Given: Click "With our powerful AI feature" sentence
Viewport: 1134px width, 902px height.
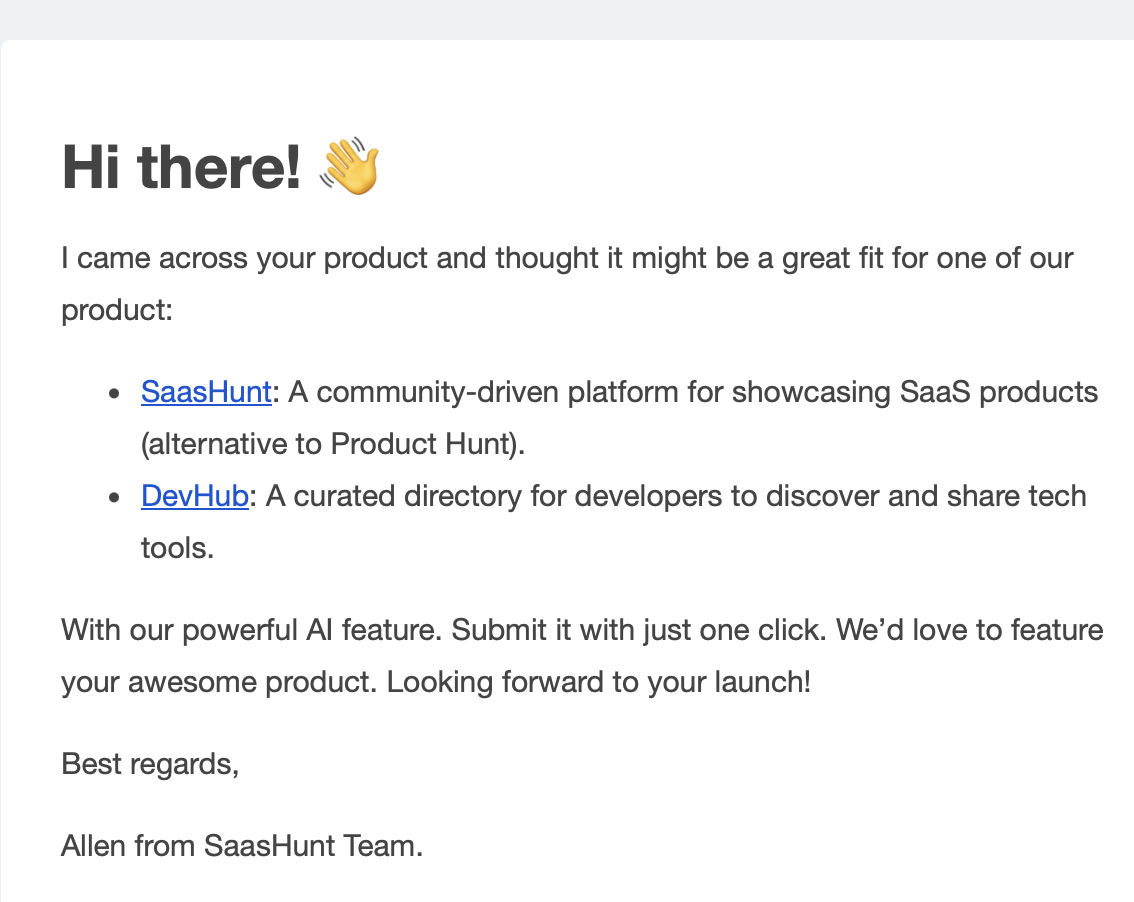Looking at the screenshot, I should click(252, 630).
